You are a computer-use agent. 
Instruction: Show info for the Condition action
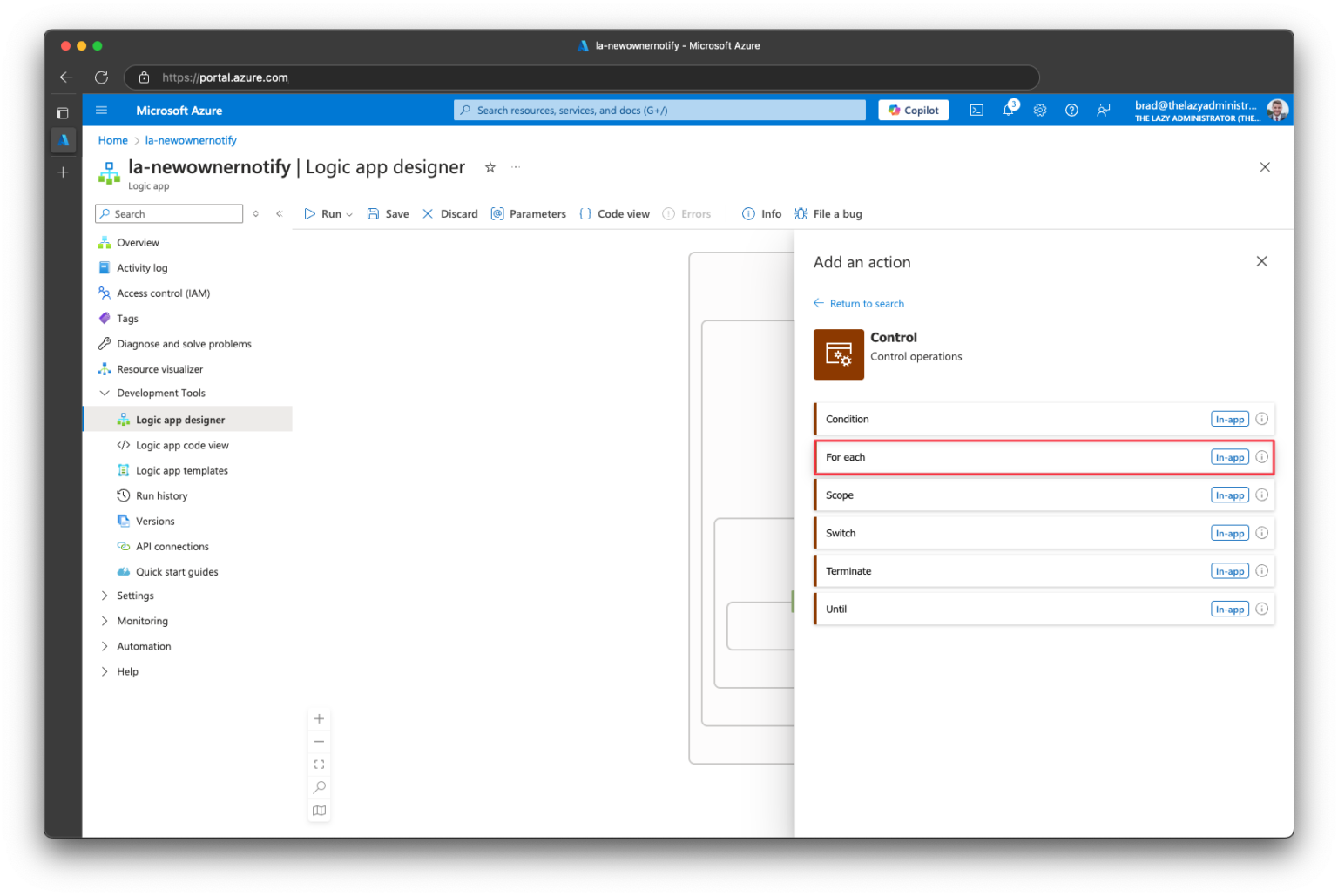[x=1261, y=419]
